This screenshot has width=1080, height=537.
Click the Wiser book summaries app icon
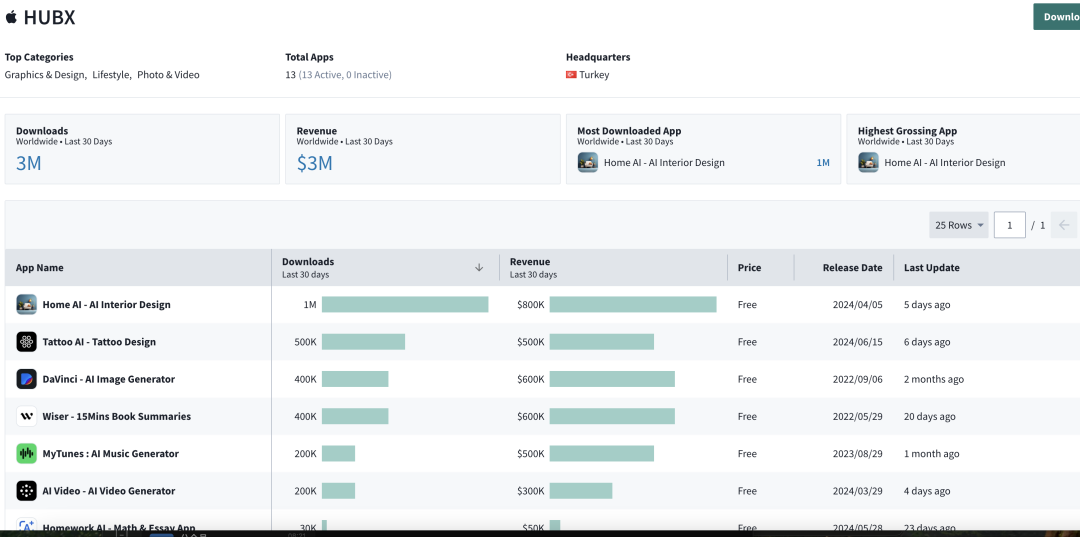tap(26, 417)
